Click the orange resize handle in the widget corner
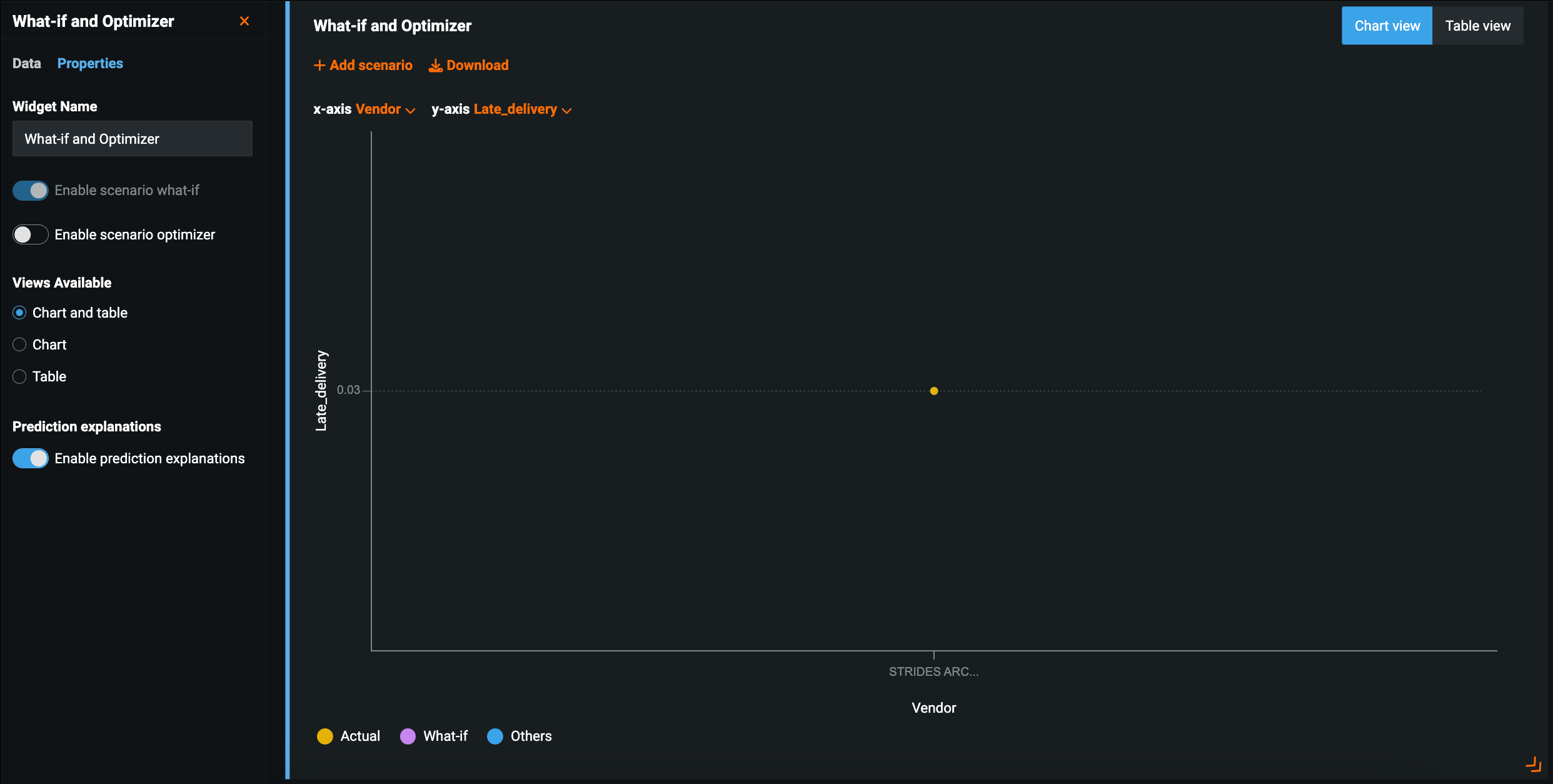The image size is (1553, 784). pos(1534,763)
